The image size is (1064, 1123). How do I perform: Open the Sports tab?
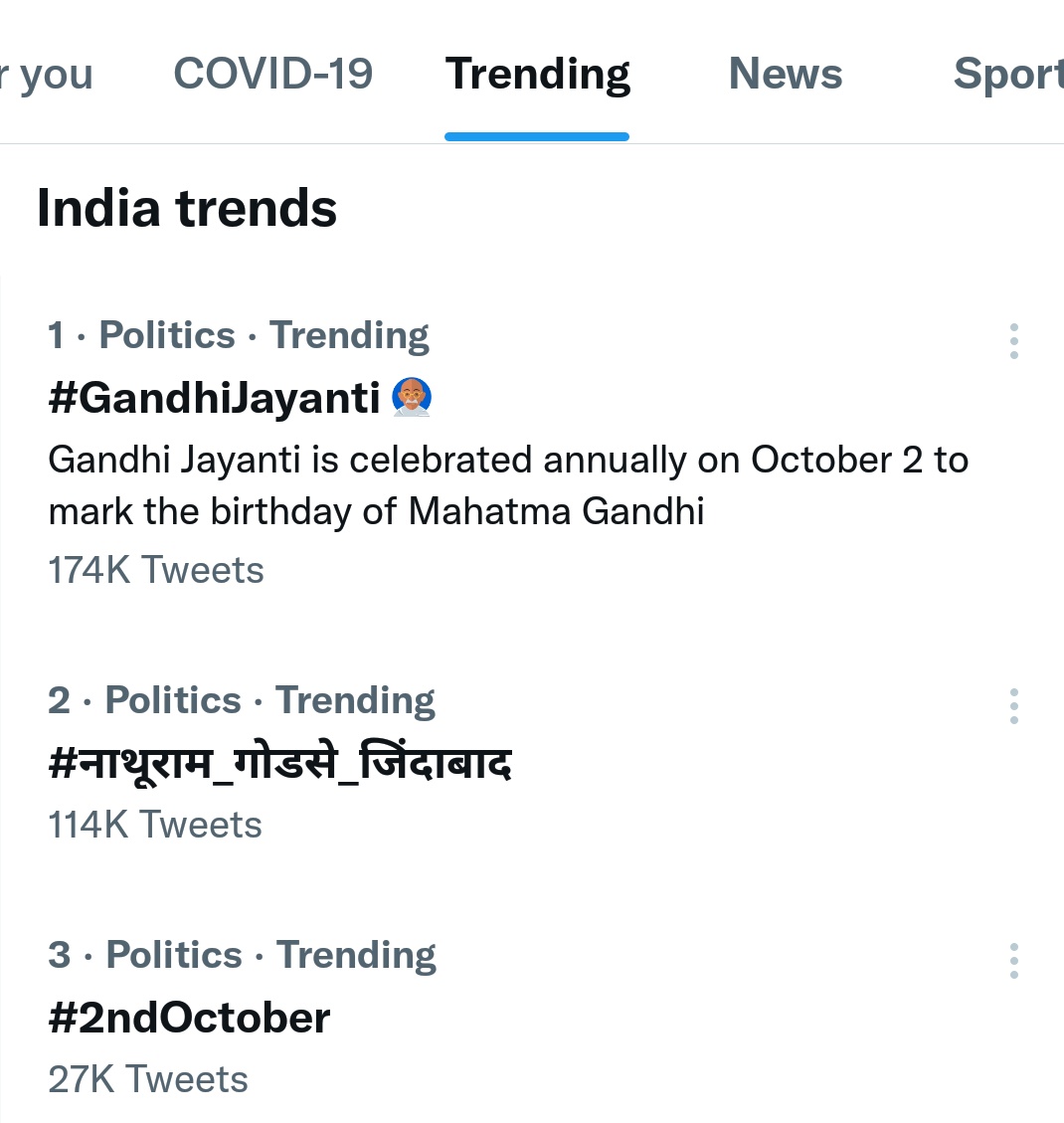(1007, 75)
